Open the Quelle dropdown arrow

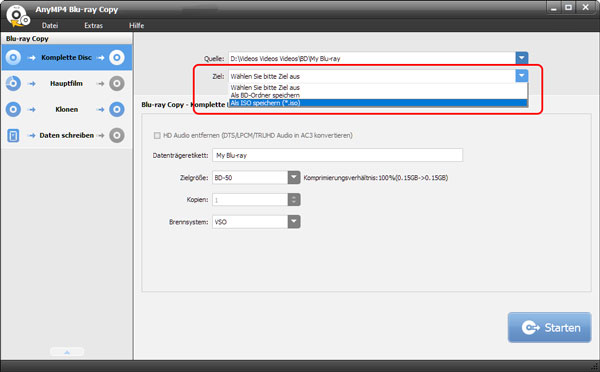click(x=522, y=58)
